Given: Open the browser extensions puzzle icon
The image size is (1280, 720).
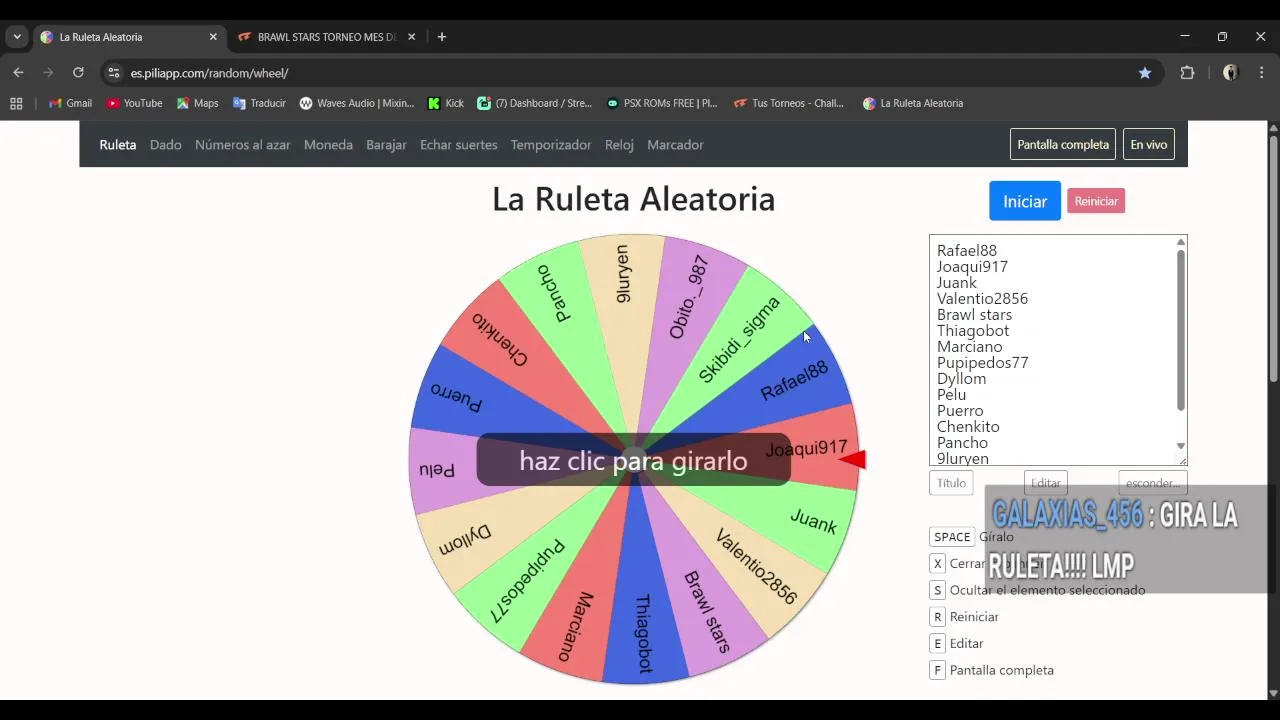Looking at the screenshot, I should tap(1187, 73).
